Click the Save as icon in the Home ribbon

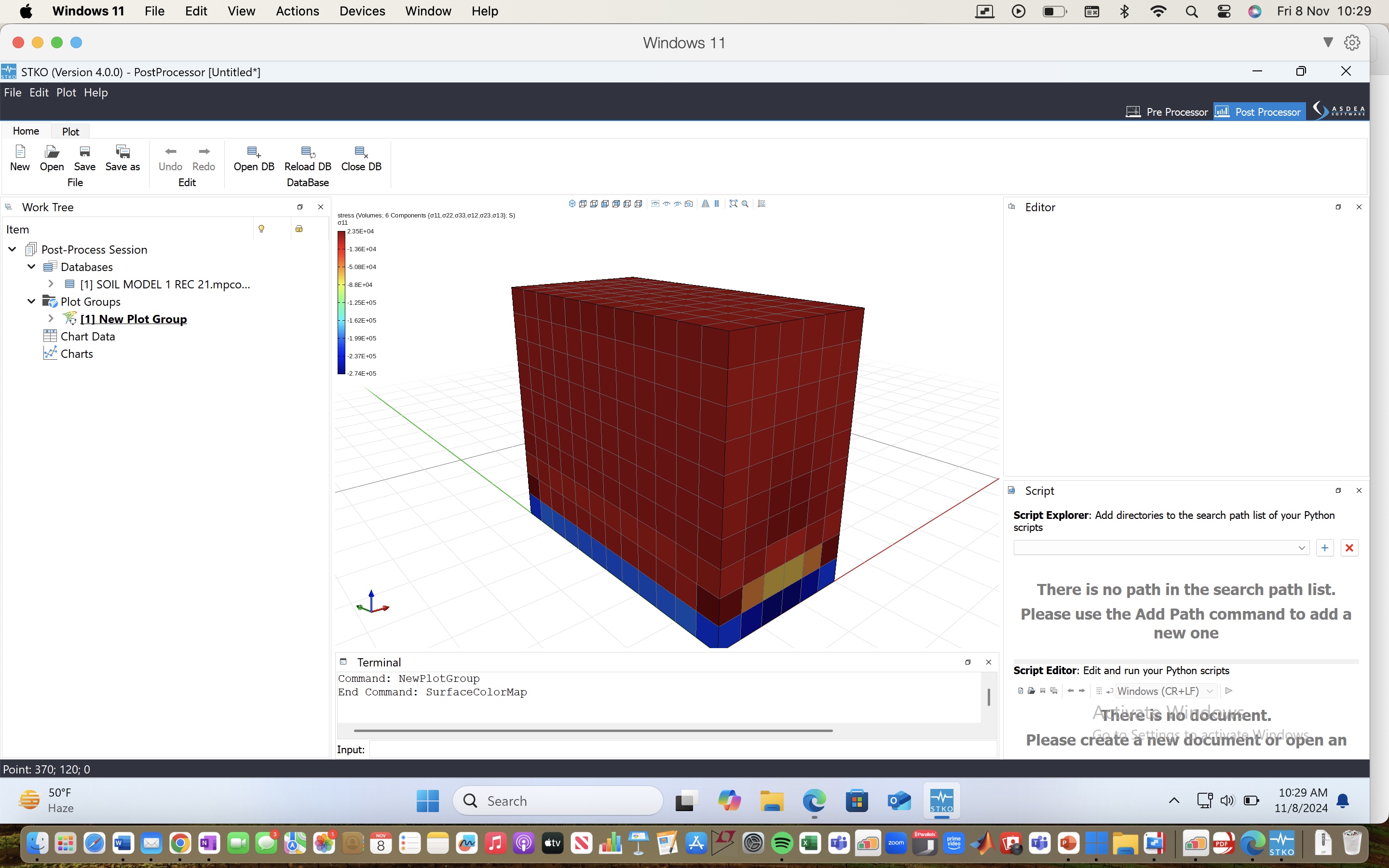point(123,151)
